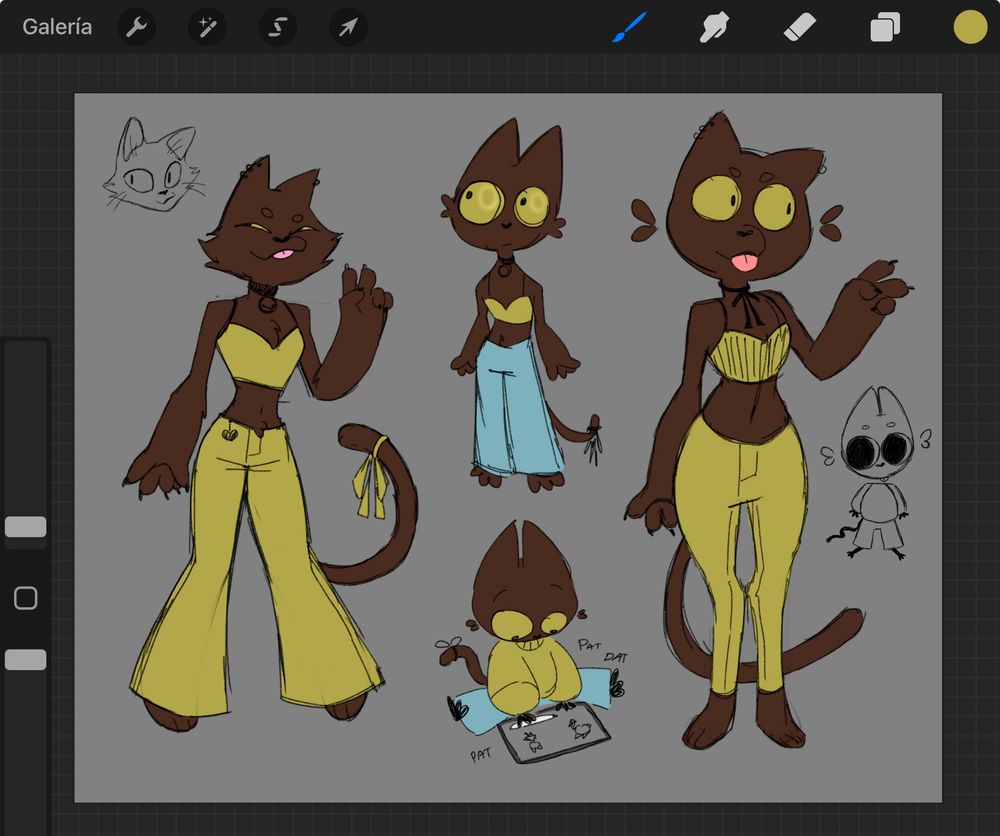Tap the square Modify button in sidebar
Image resolution: width=1000 pixels, height=836 pixels.
(x=26, y=598)
